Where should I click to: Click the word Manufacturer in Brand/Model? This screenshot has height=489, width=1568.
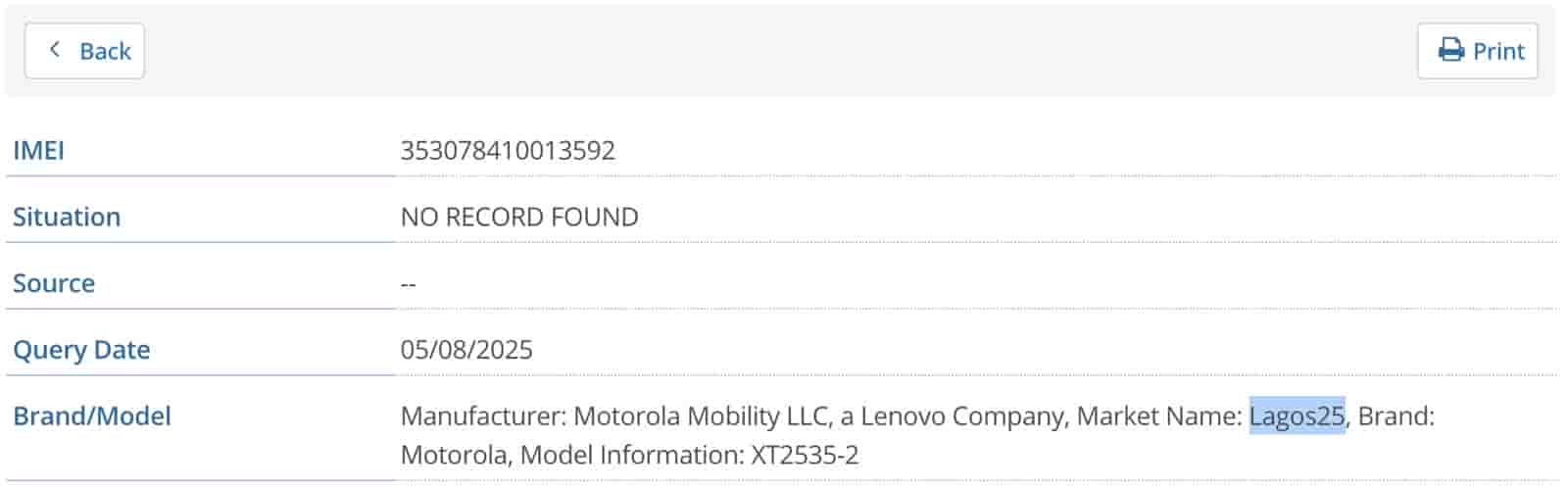click(x=482, y=416)
